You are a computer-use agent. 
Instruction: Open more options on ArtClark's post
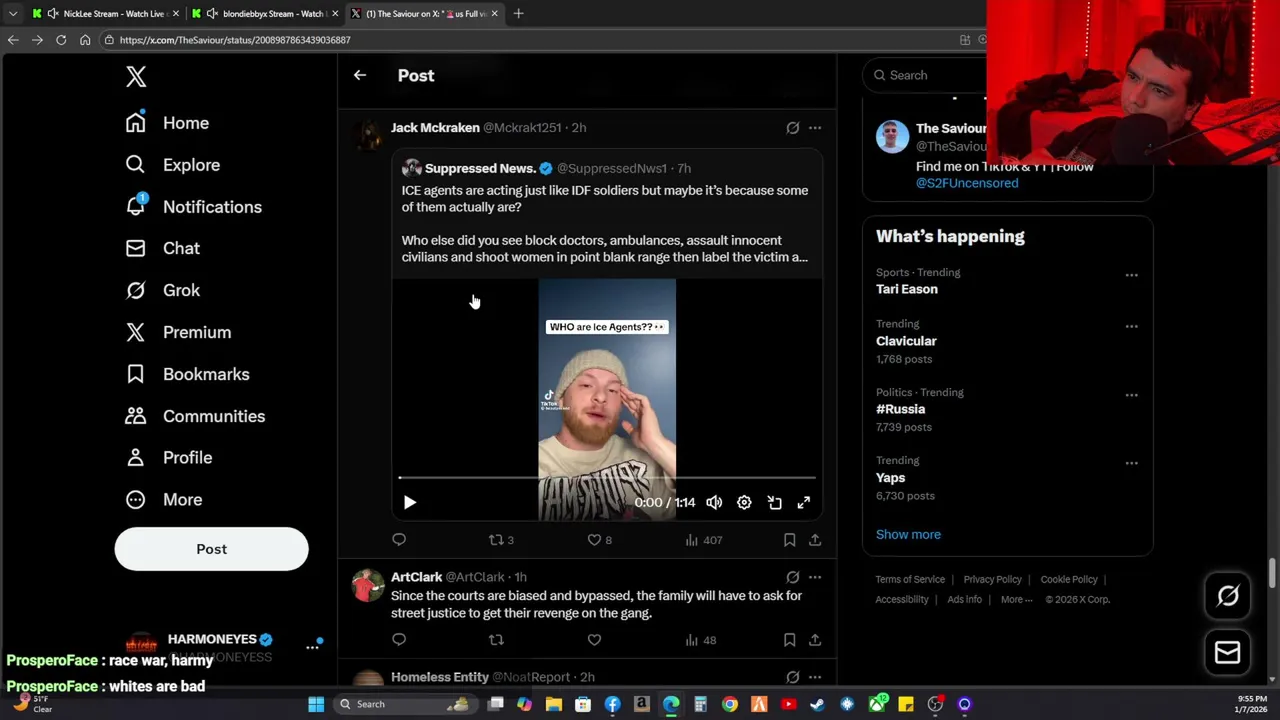(815, 577)
